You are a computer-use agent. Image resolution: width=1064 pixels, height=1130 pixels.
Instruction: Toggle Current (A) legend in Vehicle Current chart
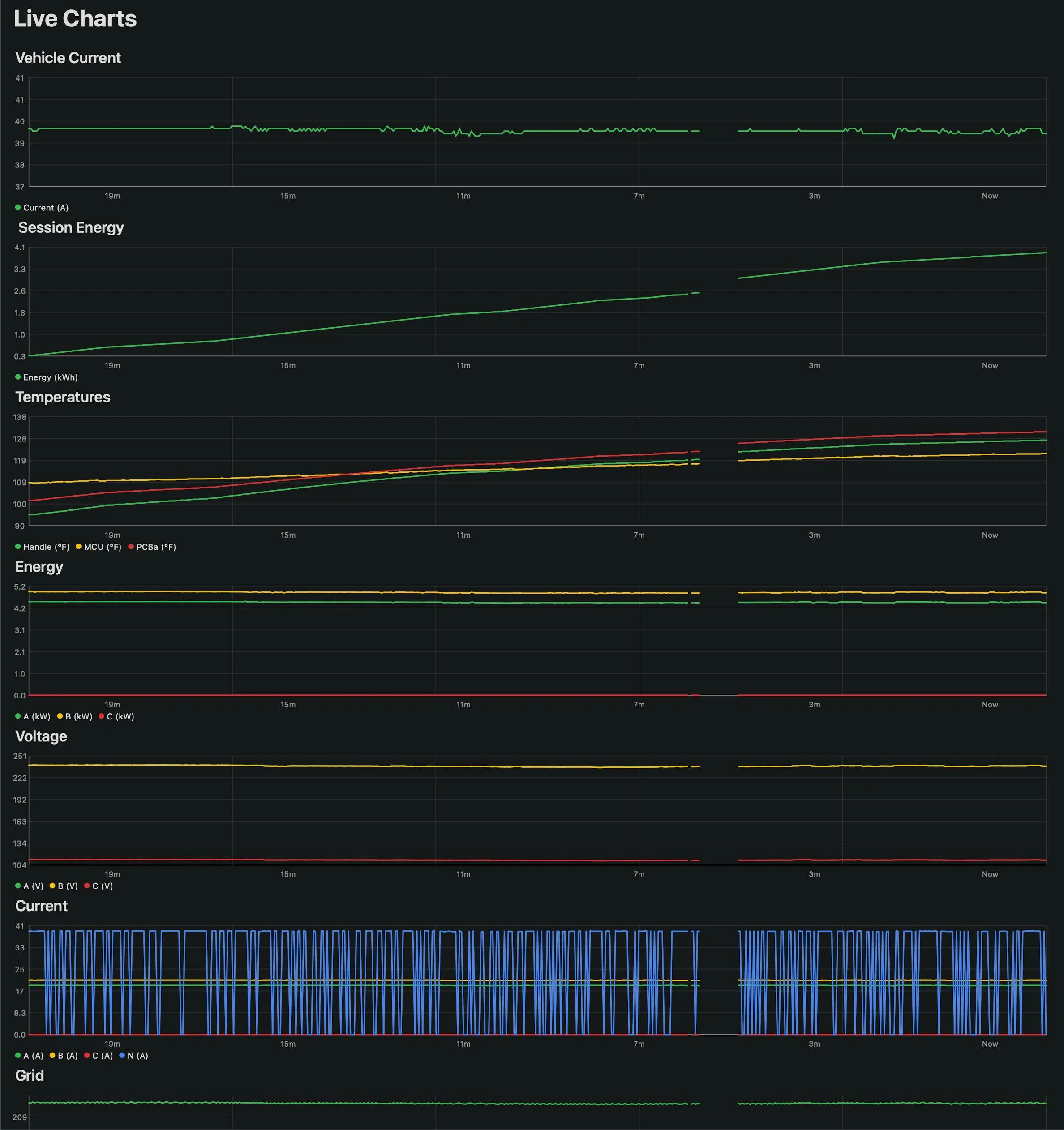42,207
